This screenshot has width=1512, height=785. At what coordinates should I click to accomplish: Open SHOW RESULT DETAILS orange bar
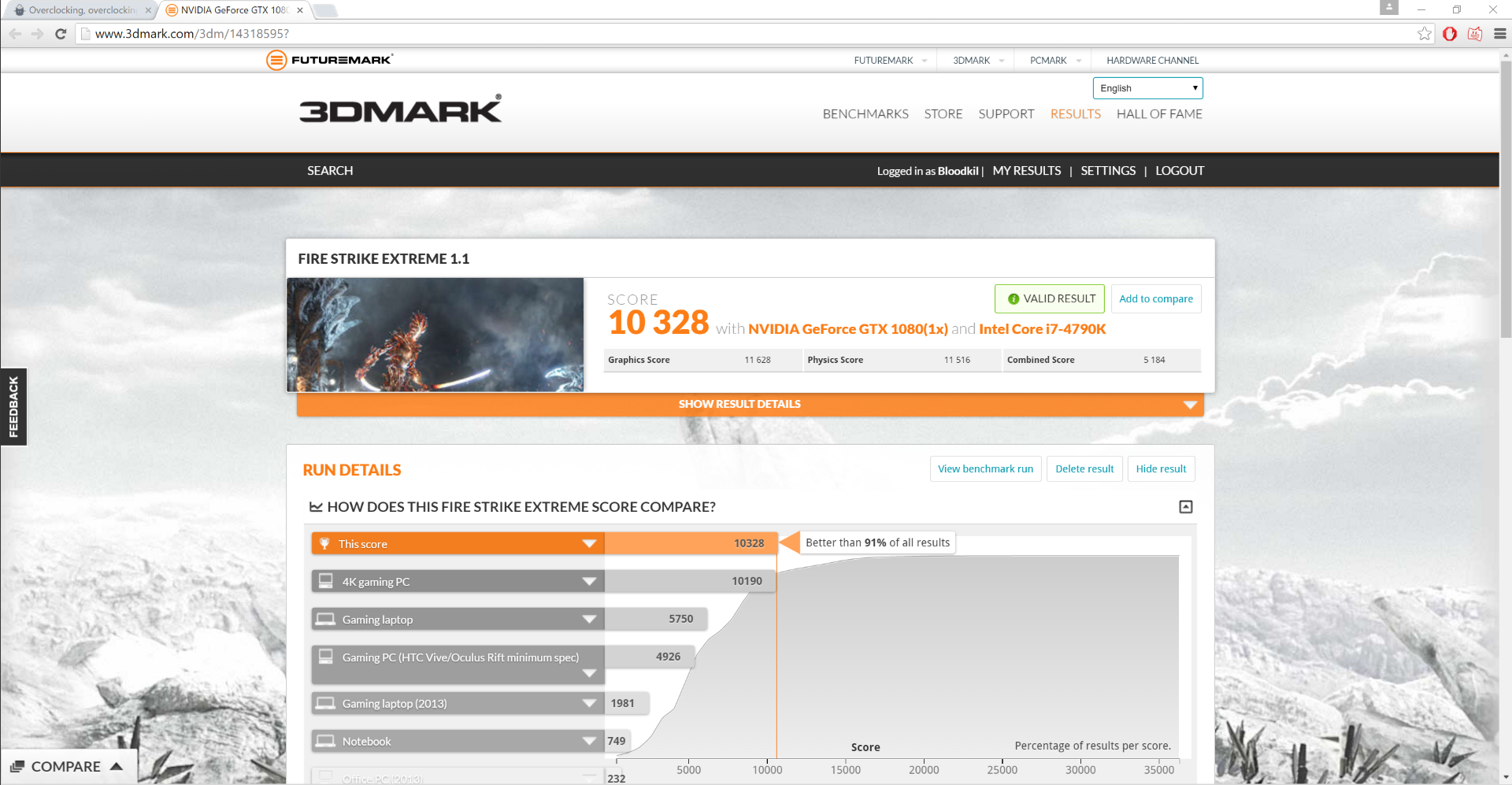[x=750, y=404]
